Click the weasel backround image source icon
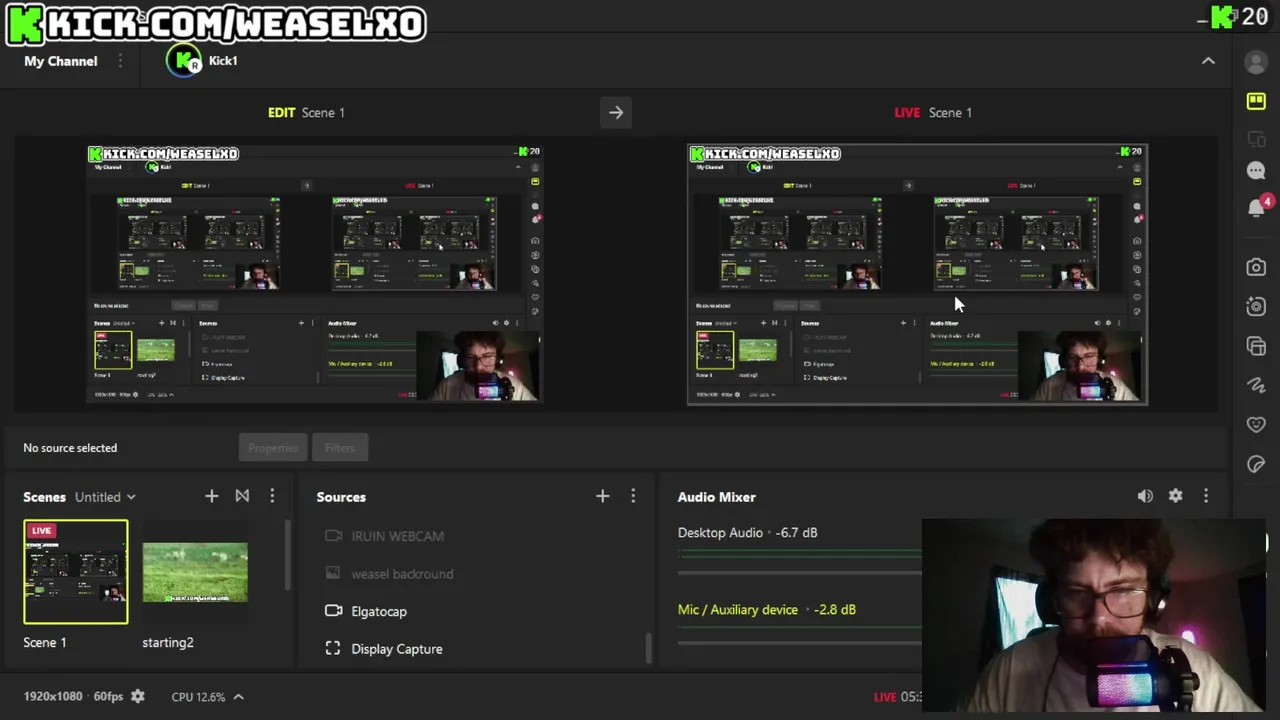Screen dimensions: 1280x720 334,573
